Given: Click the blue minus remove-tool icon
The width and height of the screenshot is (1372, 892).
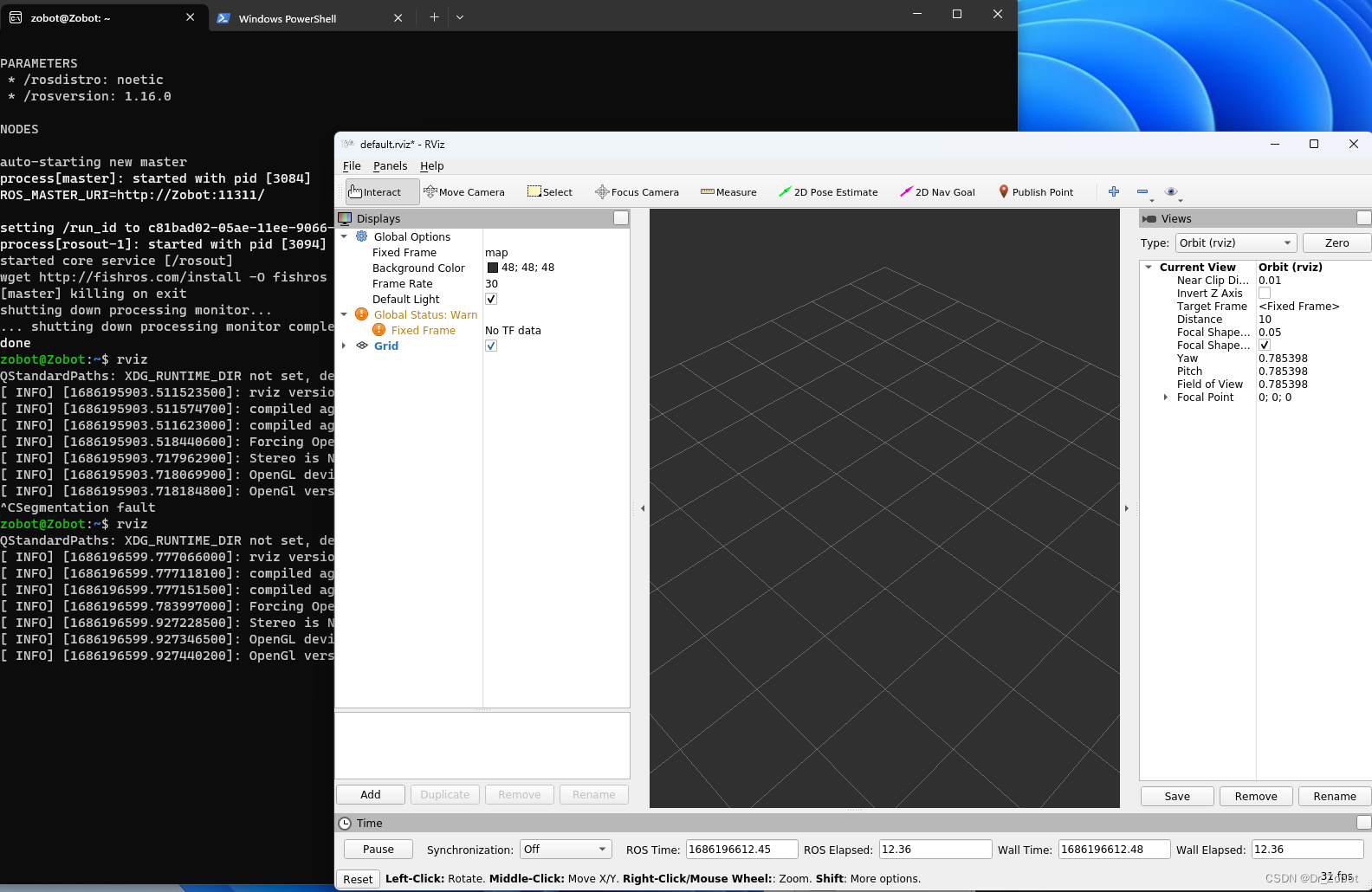Looking at the screenshot, I should pyautogui.click(x=1142, y=191).
